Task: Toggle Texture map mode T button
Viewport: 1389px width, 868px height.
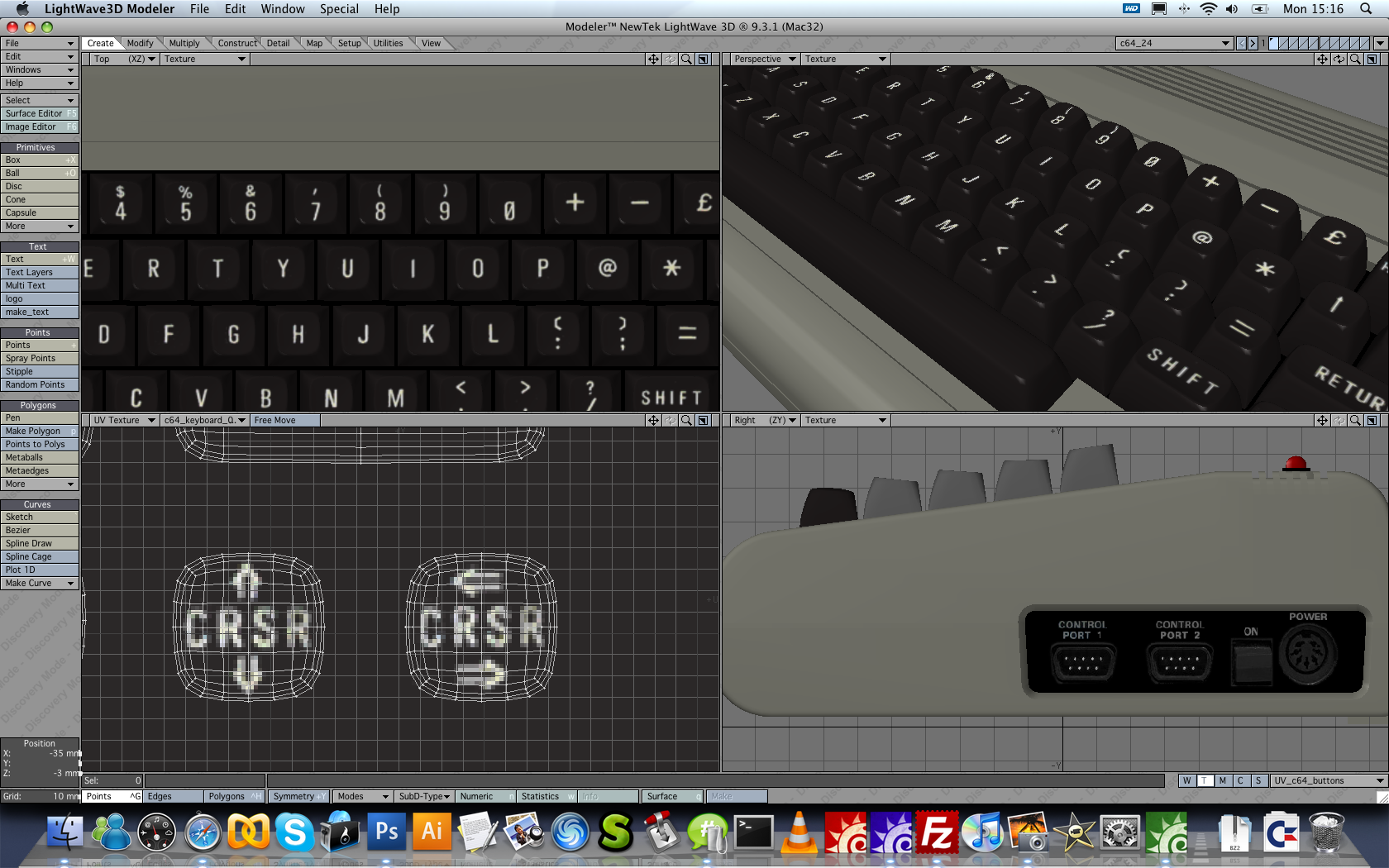Action: pos(1204,780)
